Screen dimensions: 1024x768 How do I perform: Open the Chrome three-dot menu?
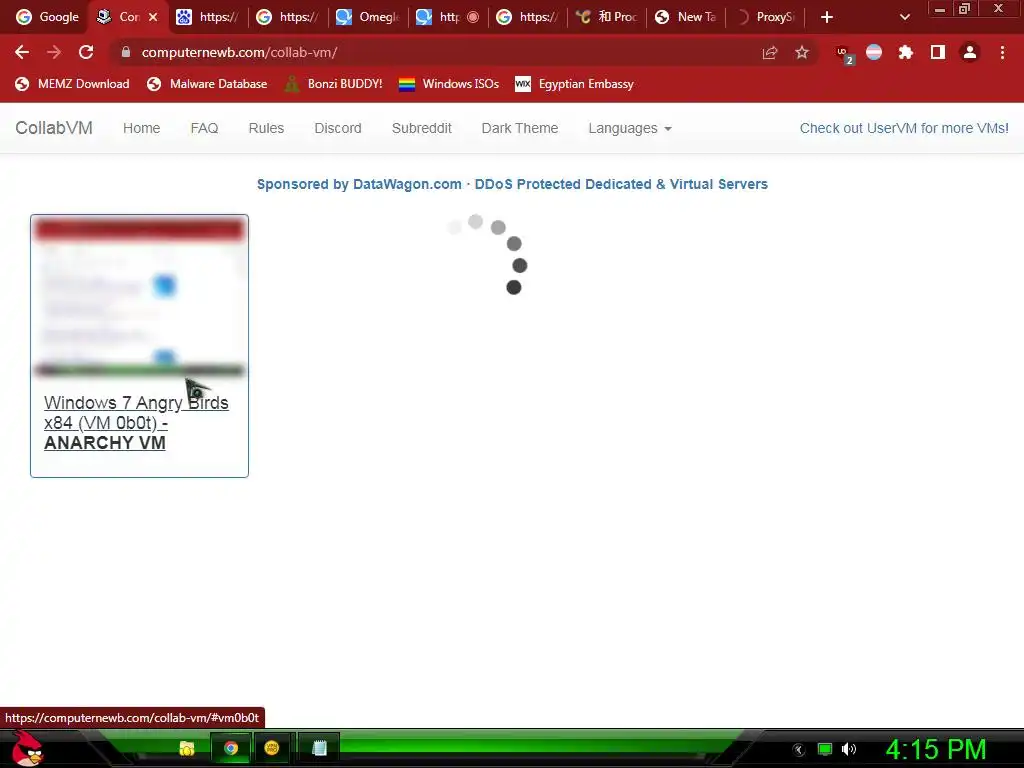pyautogui.click(x=1002, y=52)
